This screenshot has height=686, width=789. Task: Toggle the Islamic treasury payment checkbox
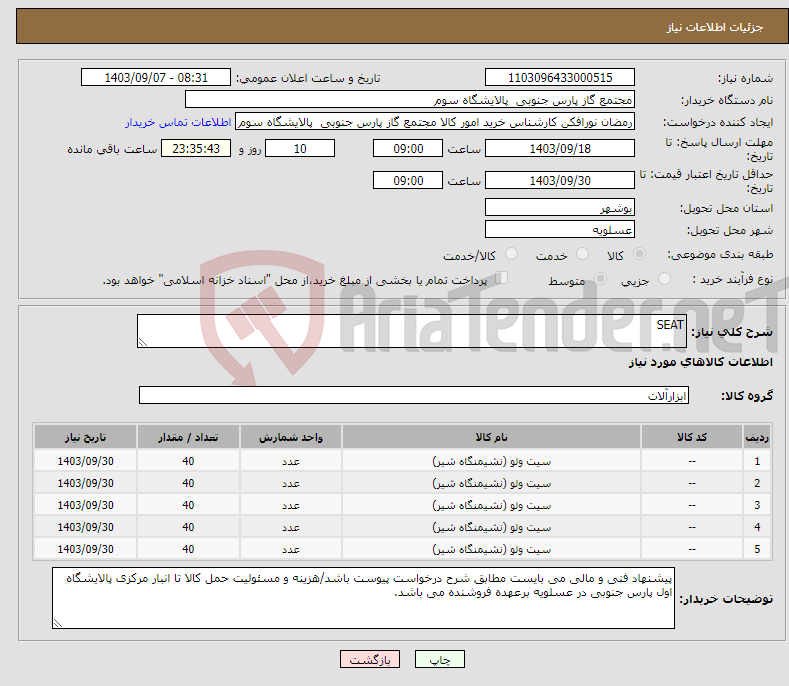click(x=502, y=278)
